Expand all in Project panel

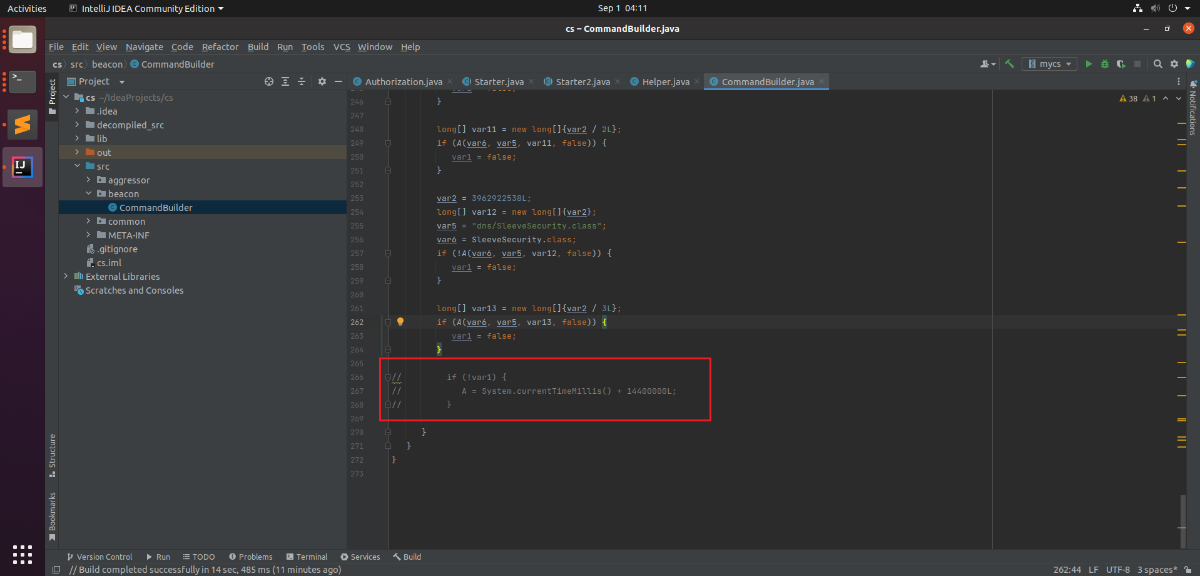(x=286, y=81)
